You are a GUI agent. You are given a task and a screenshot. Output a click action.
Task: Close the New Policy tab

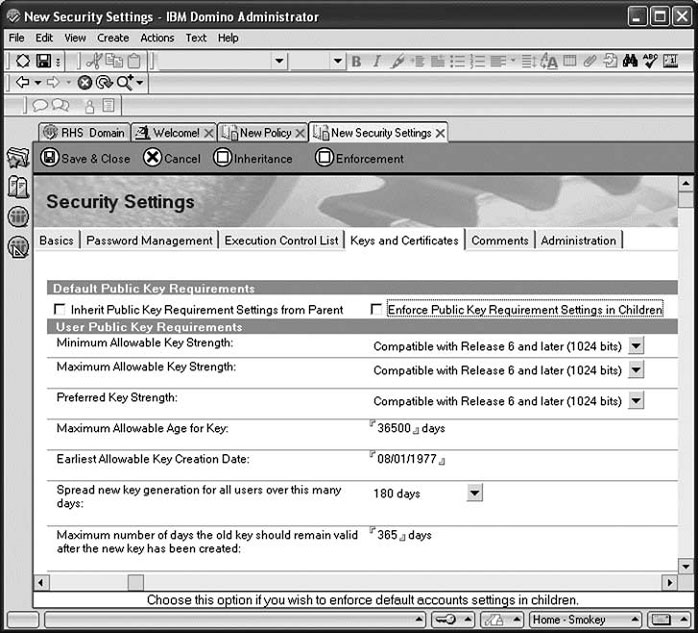300,133
